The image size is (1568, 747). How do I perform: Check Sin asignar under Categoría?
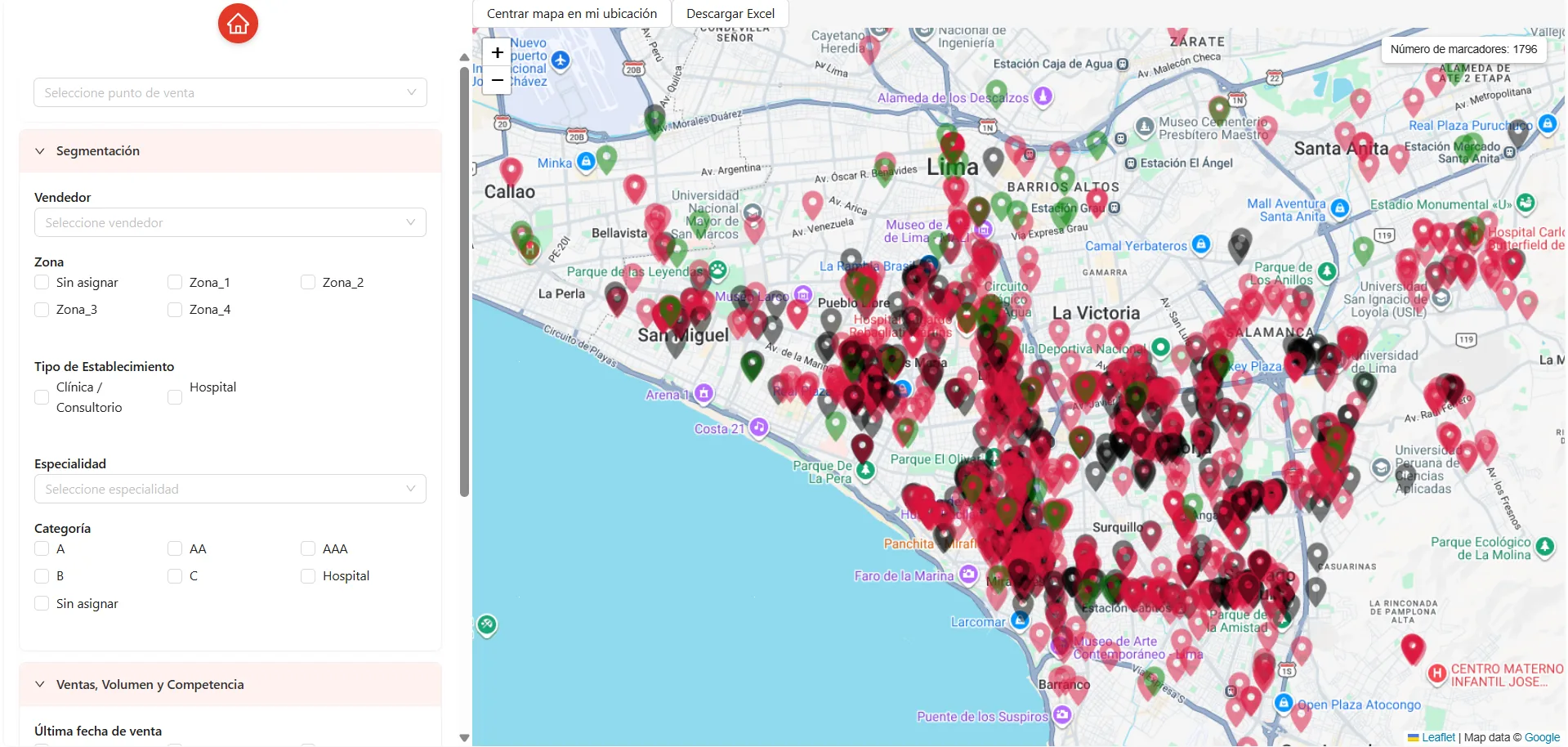point(42,603)
